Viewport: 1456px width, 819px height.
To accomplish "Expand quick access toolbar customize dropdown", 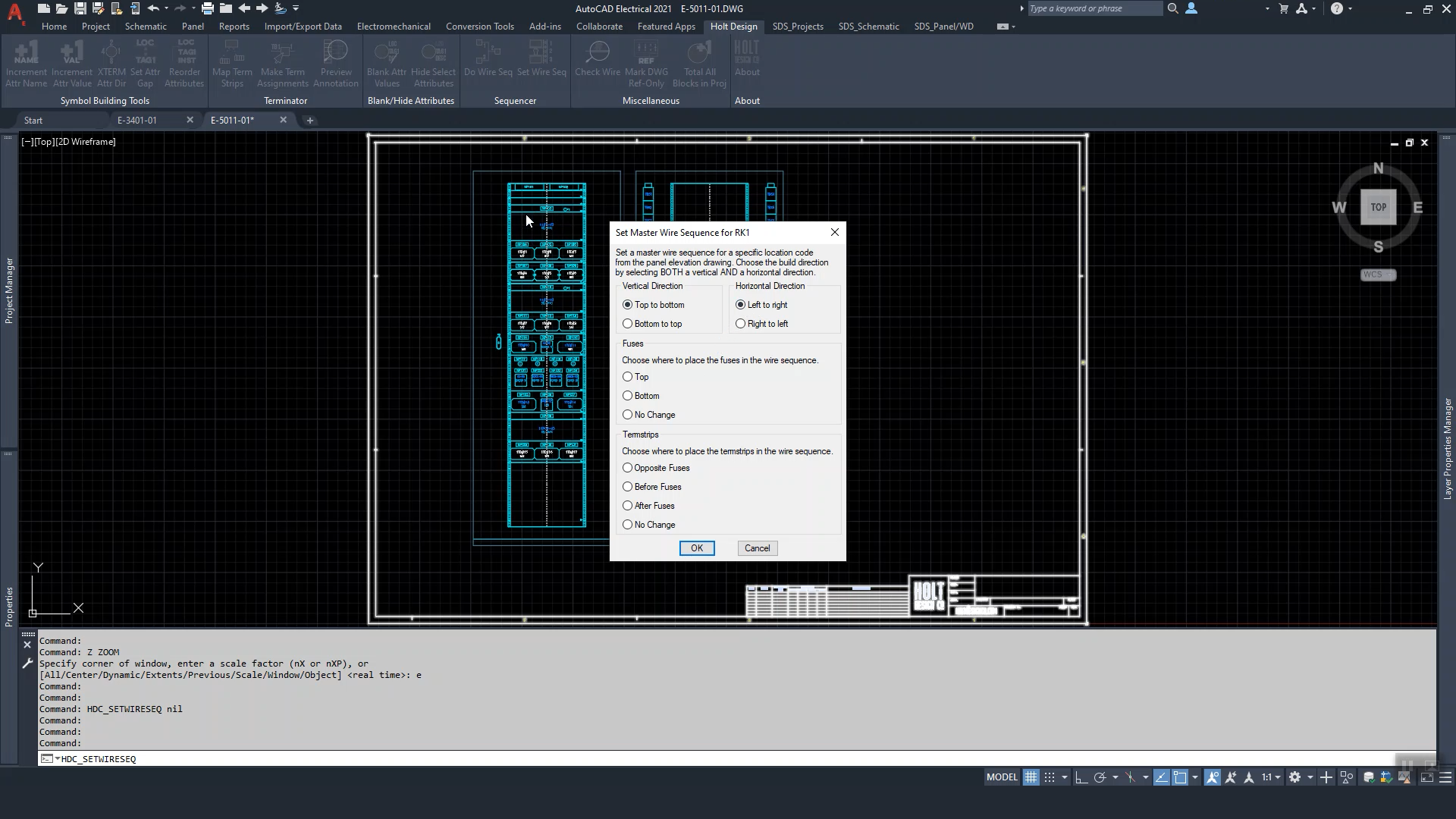I will (296, 8).
